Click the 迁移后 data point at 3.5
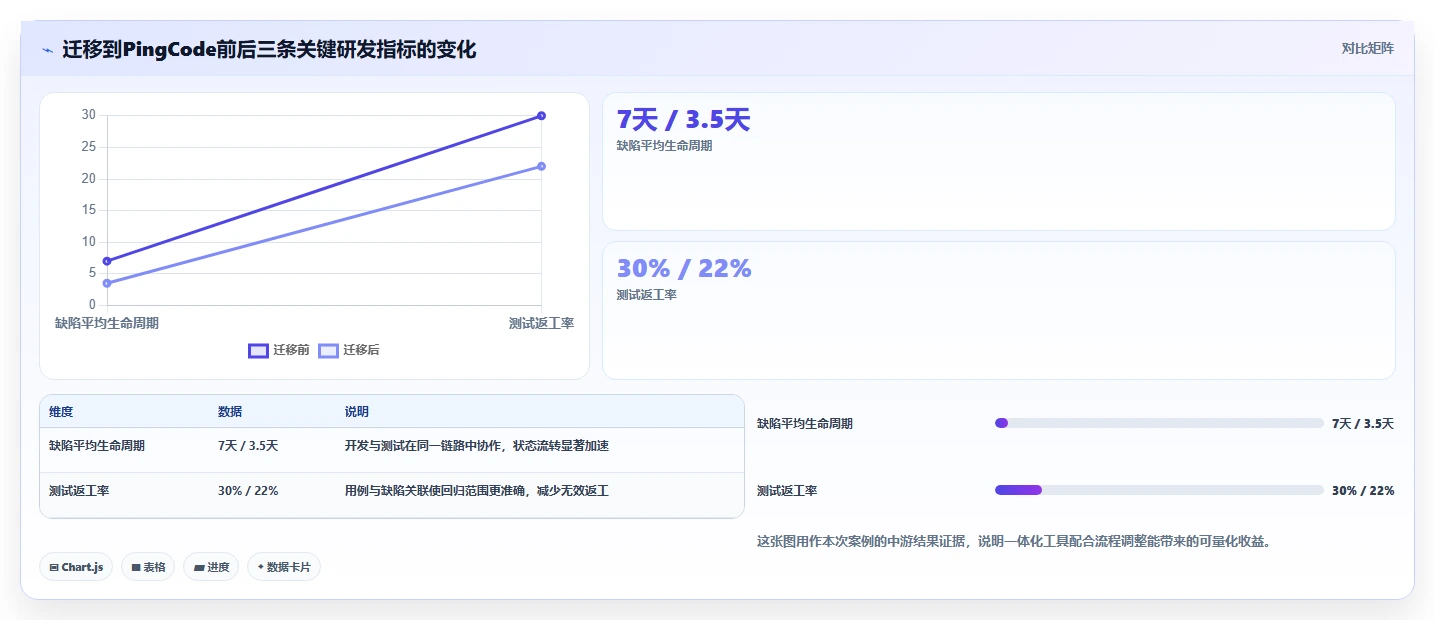Screen dimensions: 1435x620 pyautogui.click(x=107, y=283)
